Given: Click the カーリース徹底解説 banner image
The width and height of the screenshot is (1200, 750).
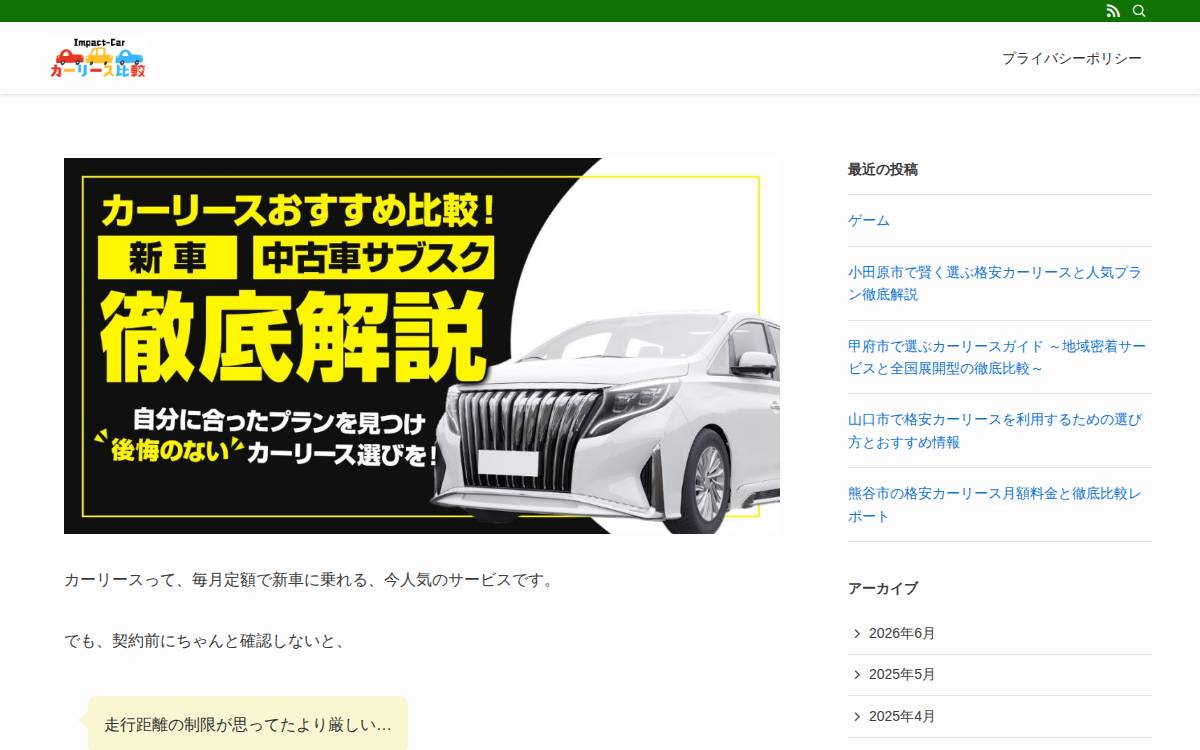Looking at the screenshot, I should pos(422,346).
